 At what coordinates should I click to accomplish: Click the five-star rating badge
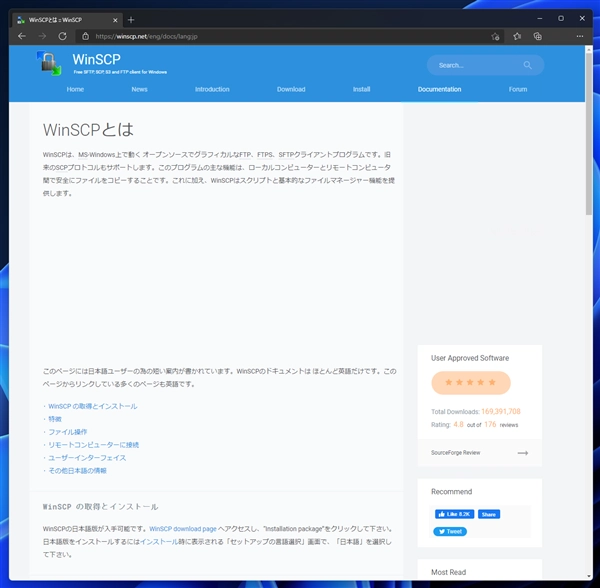471,383
